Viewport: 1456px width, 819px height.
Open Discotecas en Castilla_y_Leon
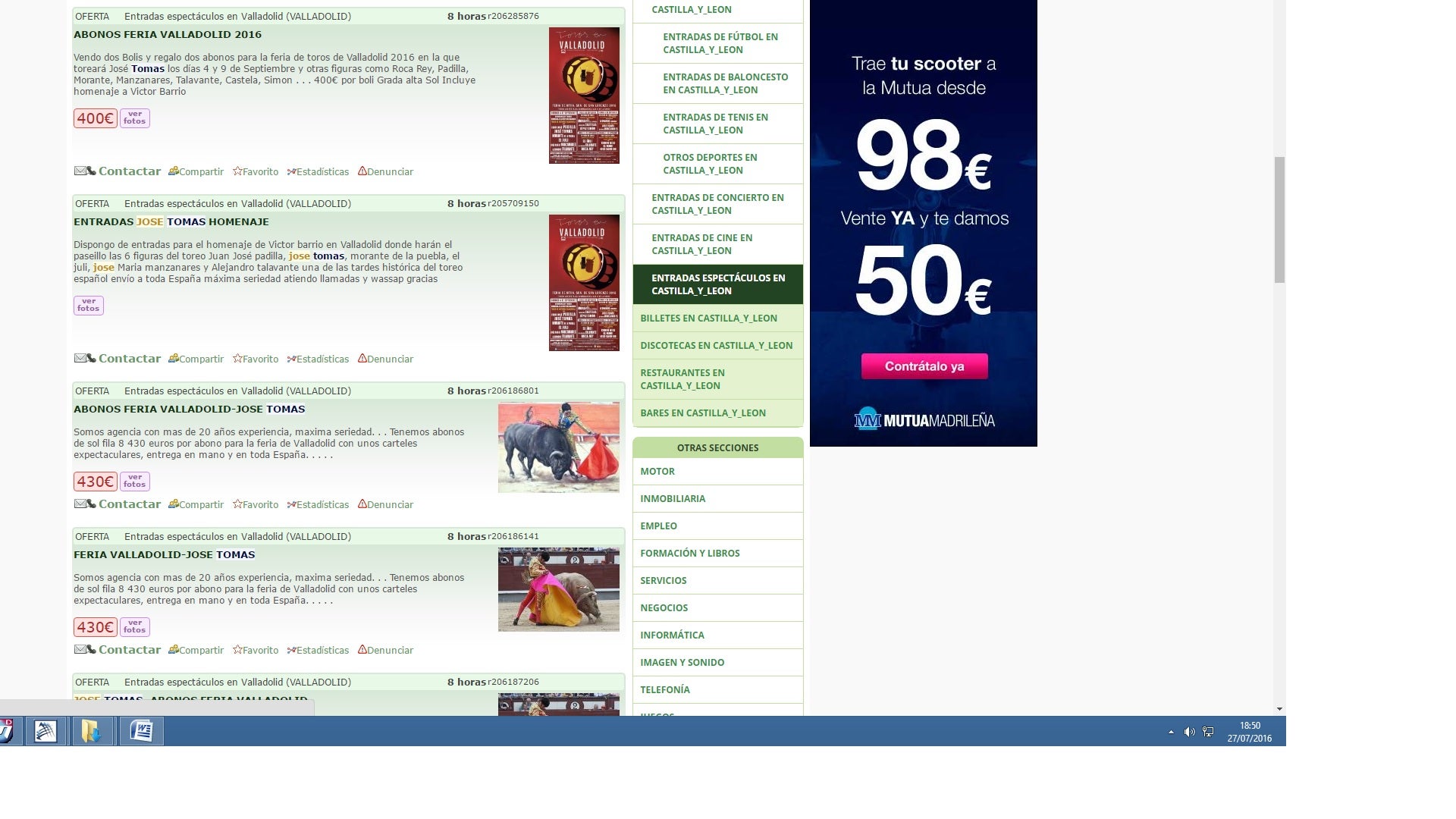point(717,346)
